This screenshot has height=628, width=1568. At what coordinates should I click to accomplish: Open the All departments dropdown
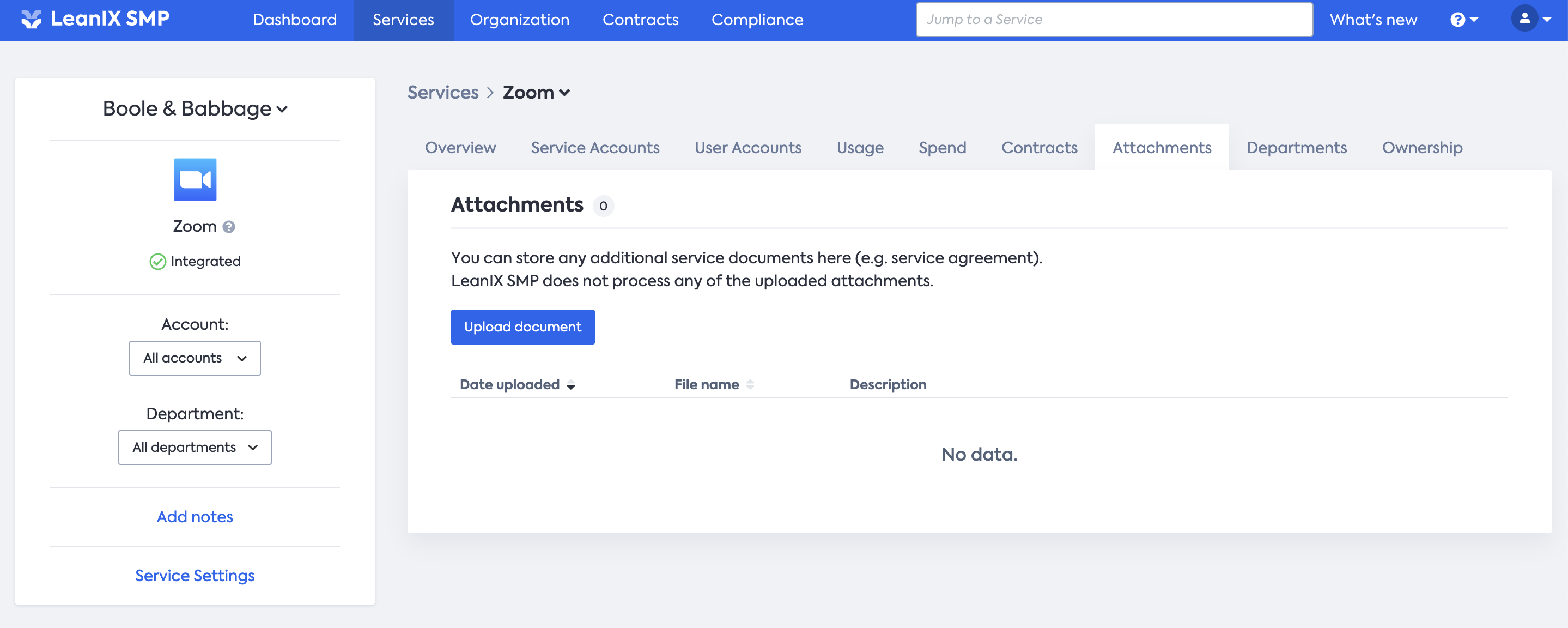point(195,448)
